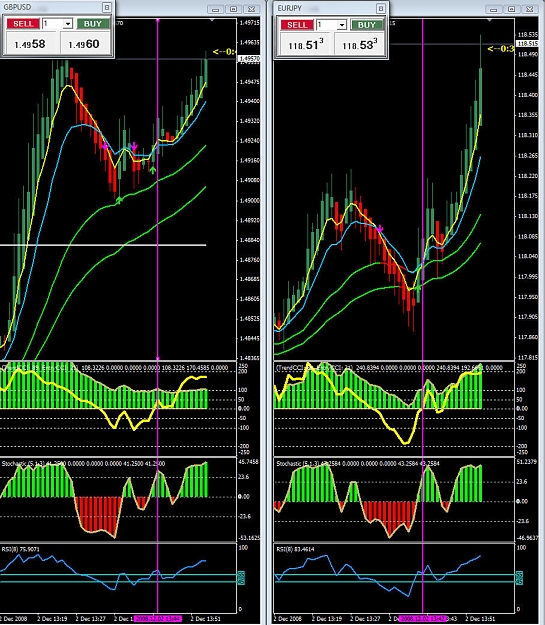Click the GBPUSD RSI(8) 75.9071 label
Screen dimensions: 545x625
point(21,549)
